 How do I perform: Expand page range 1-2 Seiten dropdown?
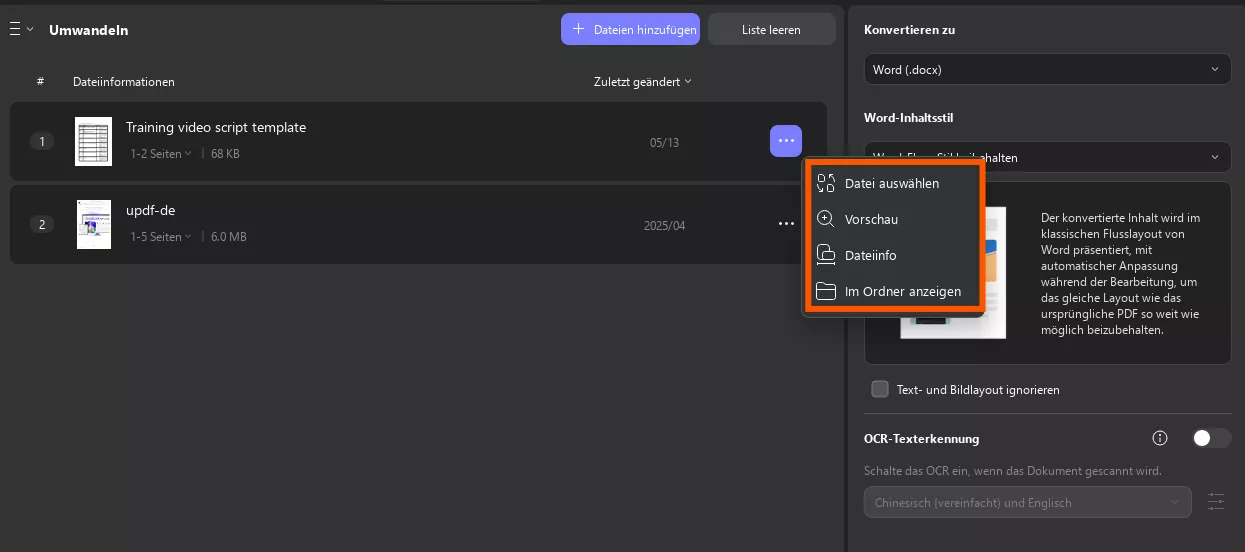tap(161, 154)
